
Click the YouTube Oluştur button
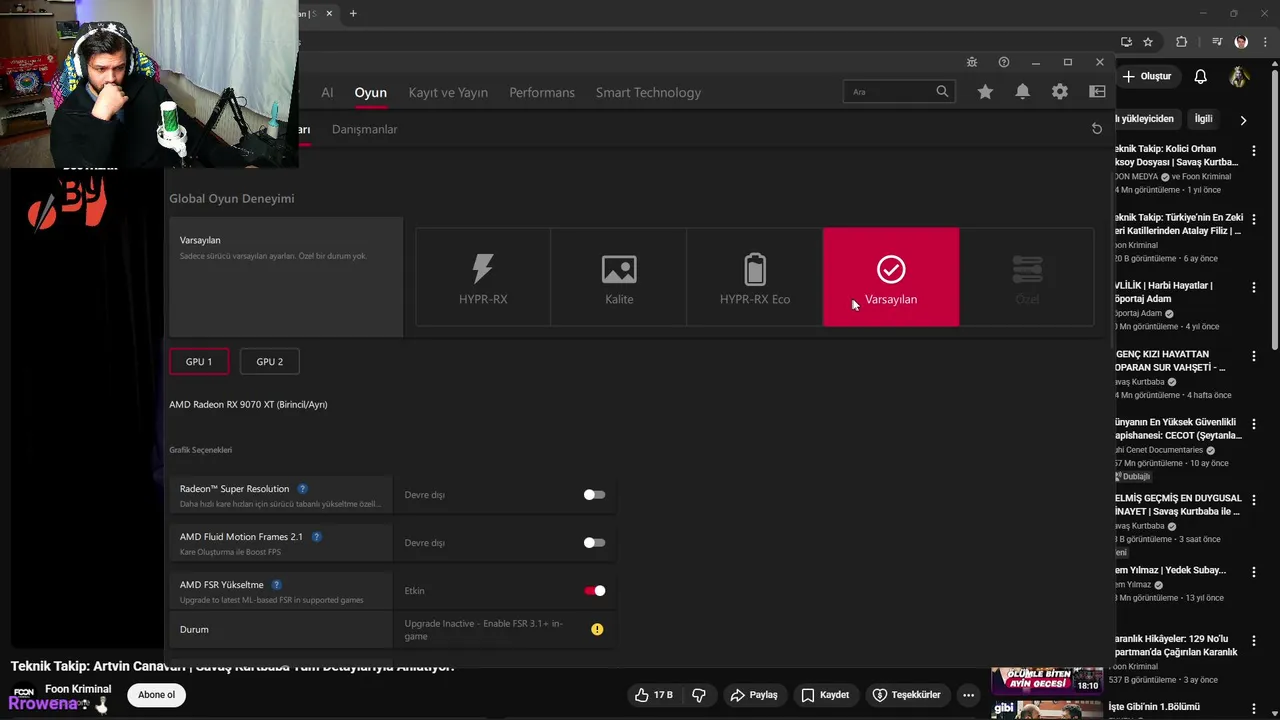click(1147, 77)
